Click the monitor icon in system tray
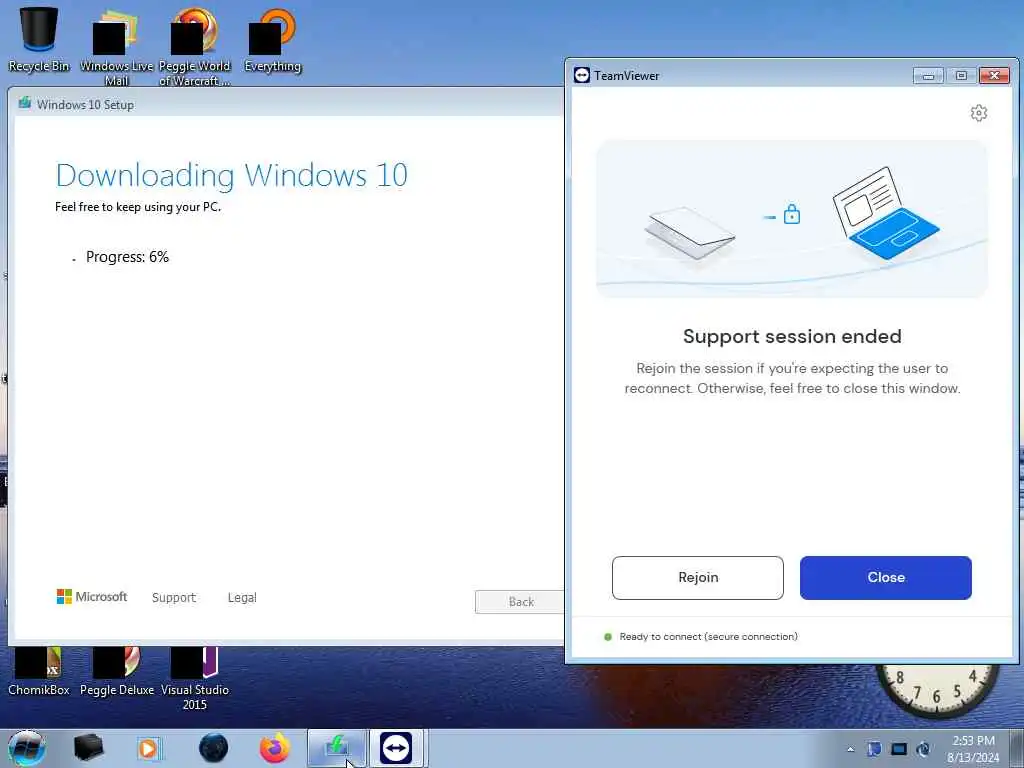This screenshot has width=1024, height=768. 899,749
